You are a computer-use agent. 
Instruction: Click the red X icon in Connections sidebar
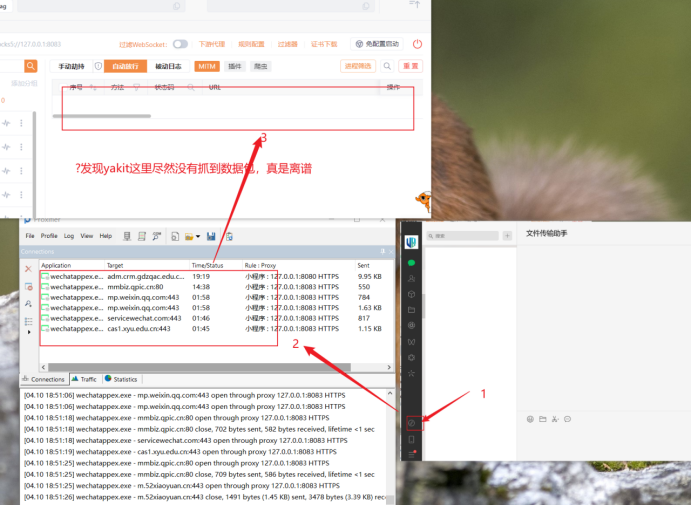(28, 269)
